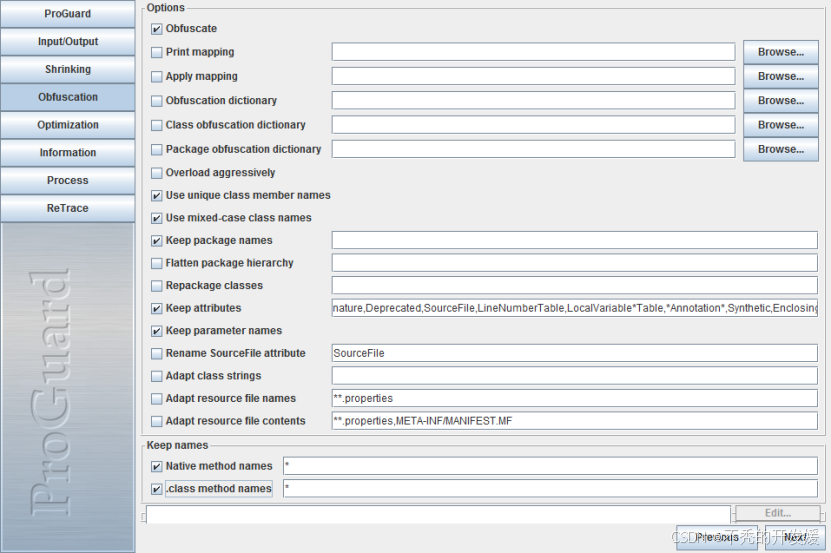Toggle .class method names checkbox
Viewport: 831px width, 553px height.
156,489
